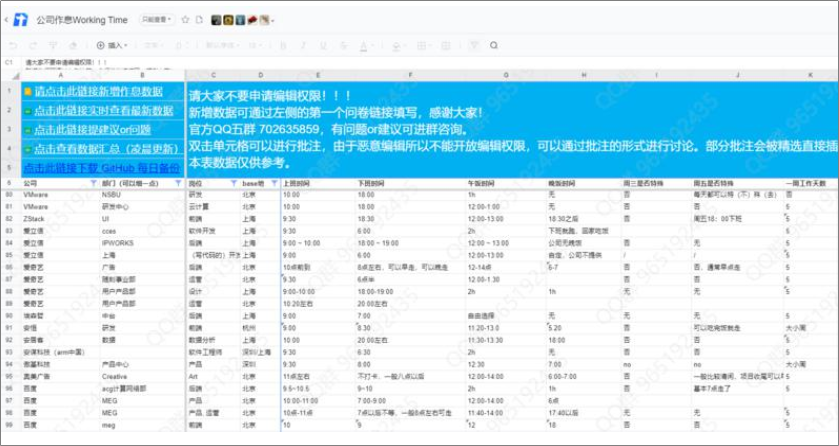Open the filter for 岗位 column
The height and width of the screenshot is (446, 839).
click(233, 183)
